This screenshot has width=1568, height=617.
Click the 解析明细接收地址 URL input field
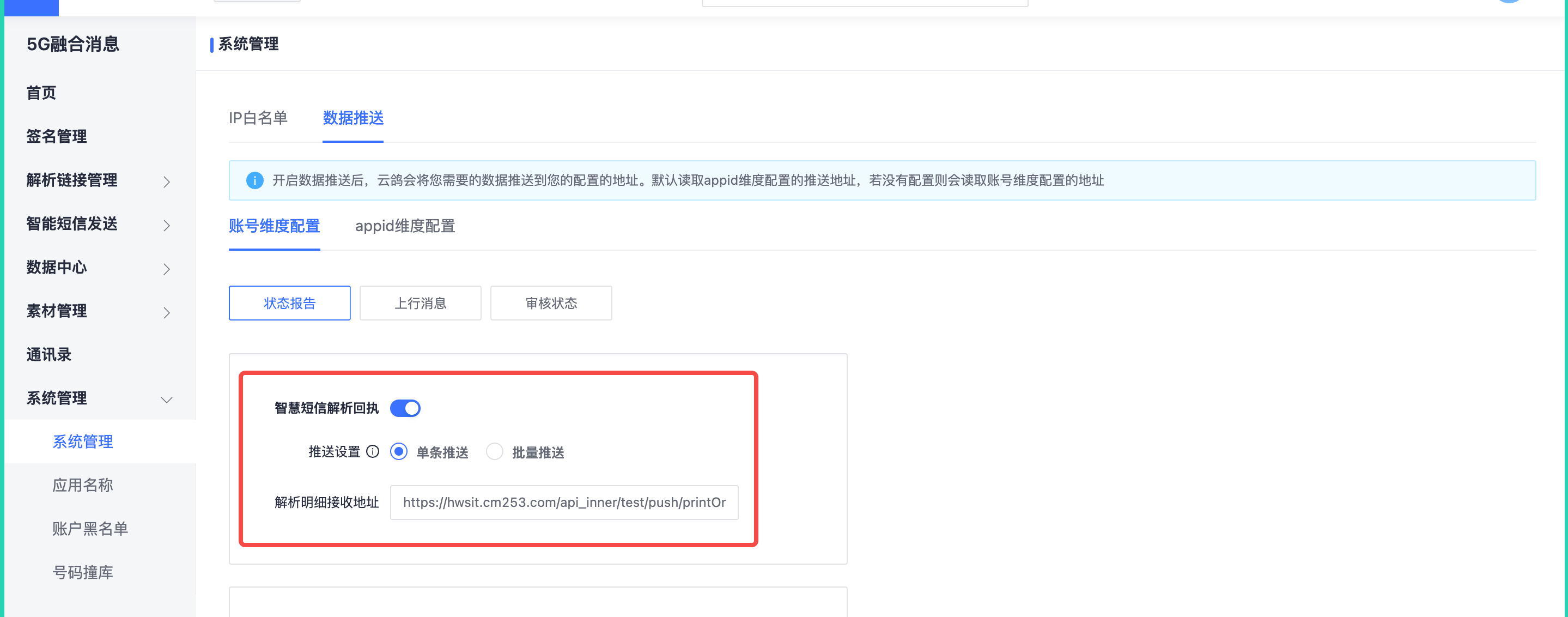(564, 502)
